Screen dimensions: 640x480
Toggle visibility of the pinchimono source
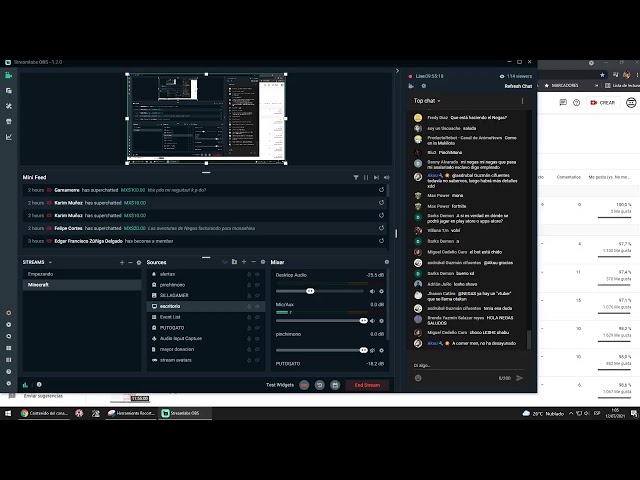[258, 285]
